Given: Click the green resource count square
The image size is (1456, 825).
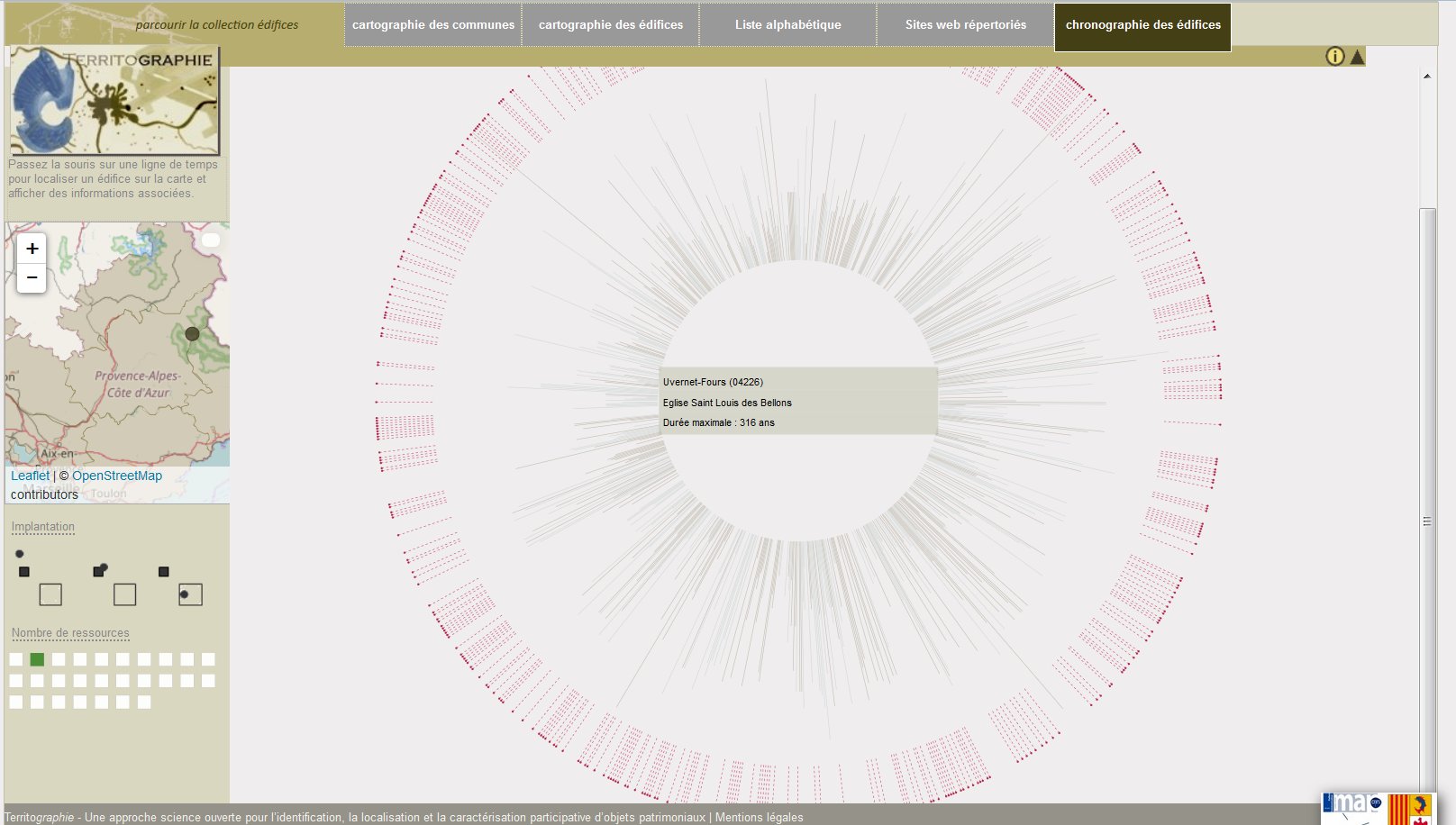Looking at the screenshot, I should (x=37, y=659).
